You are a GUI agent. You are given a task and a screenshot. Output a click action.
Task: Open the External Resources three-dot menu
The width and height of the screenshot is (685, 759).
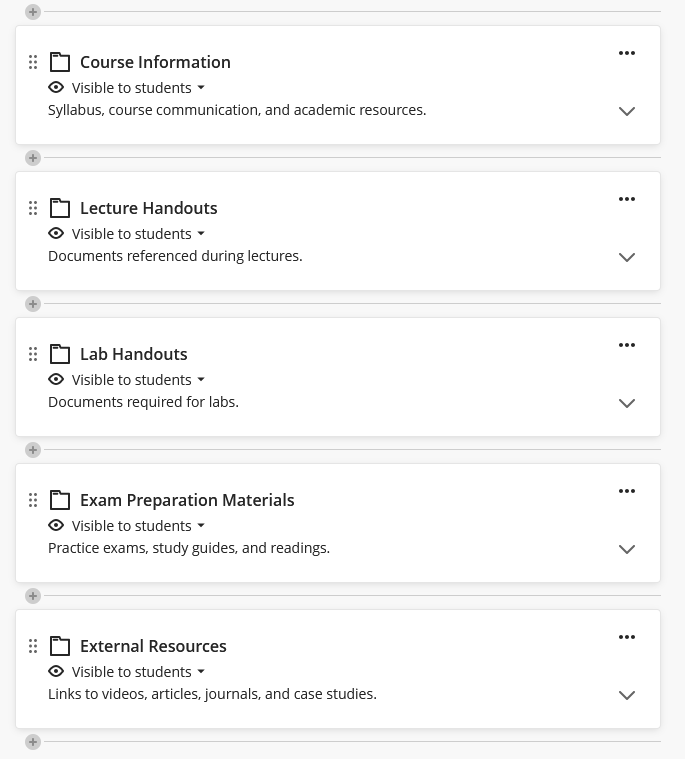627,637
